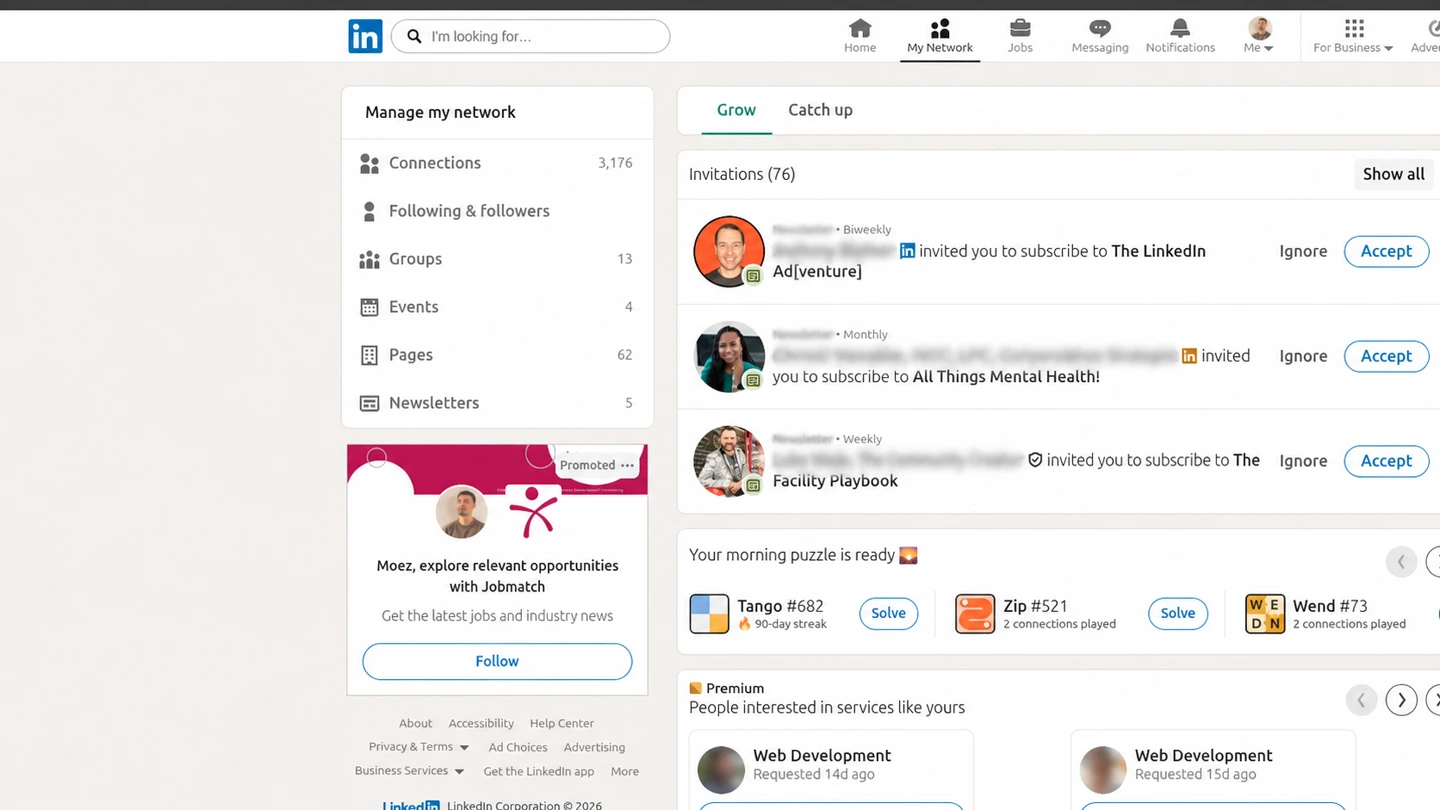
Task: Ignore All Things Mental Health! invitation
Action: (x=1303, y=356)
